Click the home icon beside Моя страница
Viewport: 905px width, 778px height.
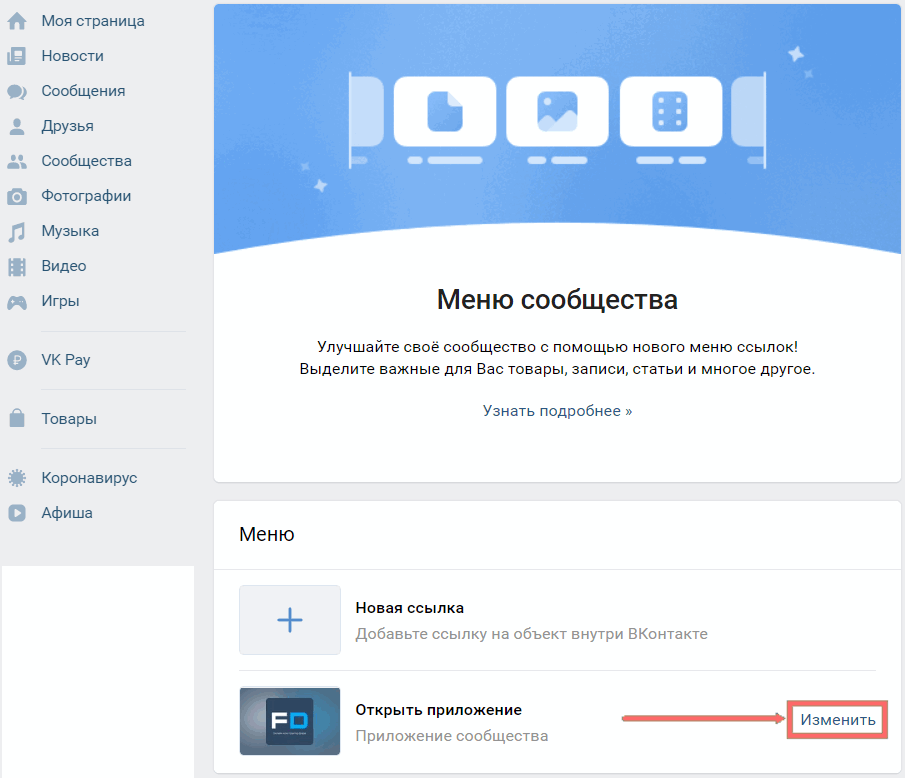tap(17, 21)
